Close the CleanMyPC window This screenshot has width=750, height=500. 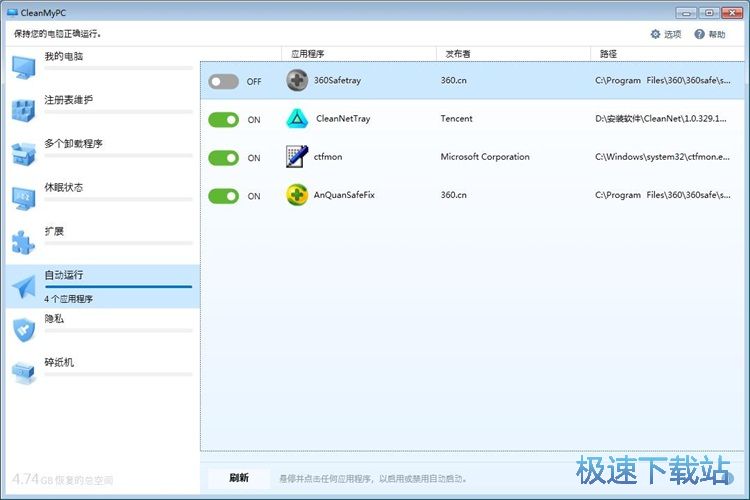tap(732, 13)
